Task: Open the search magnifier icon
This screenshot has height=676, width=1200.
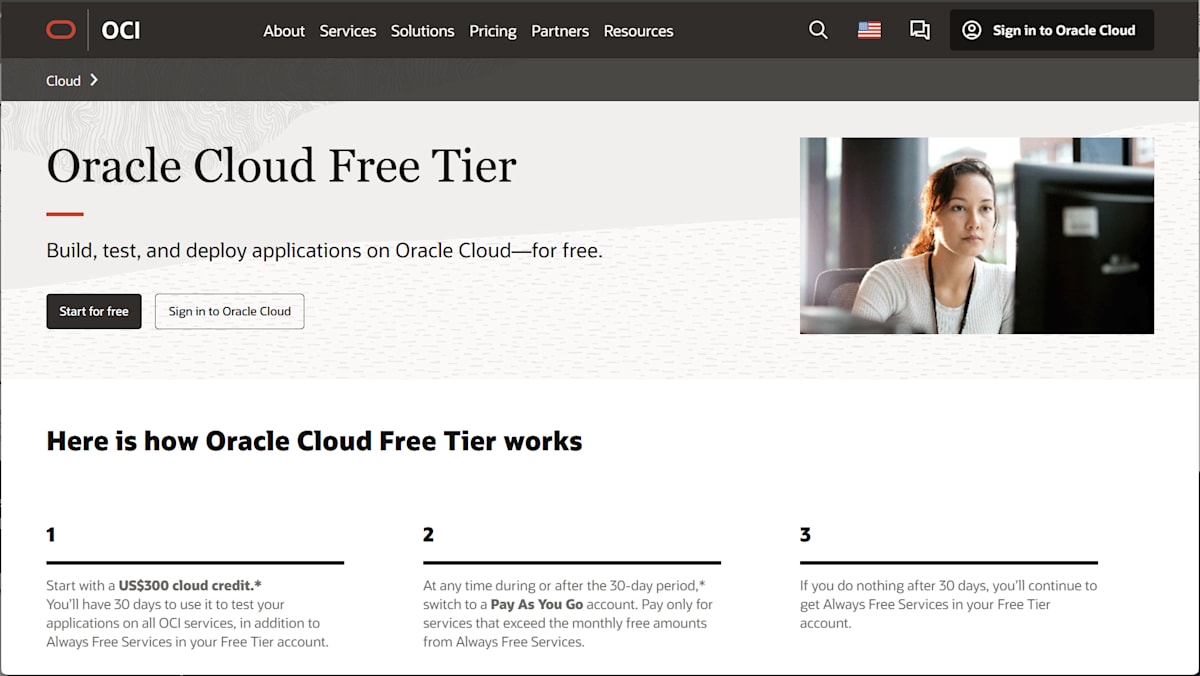Action: pyautogui.click(x=818, y=30)
